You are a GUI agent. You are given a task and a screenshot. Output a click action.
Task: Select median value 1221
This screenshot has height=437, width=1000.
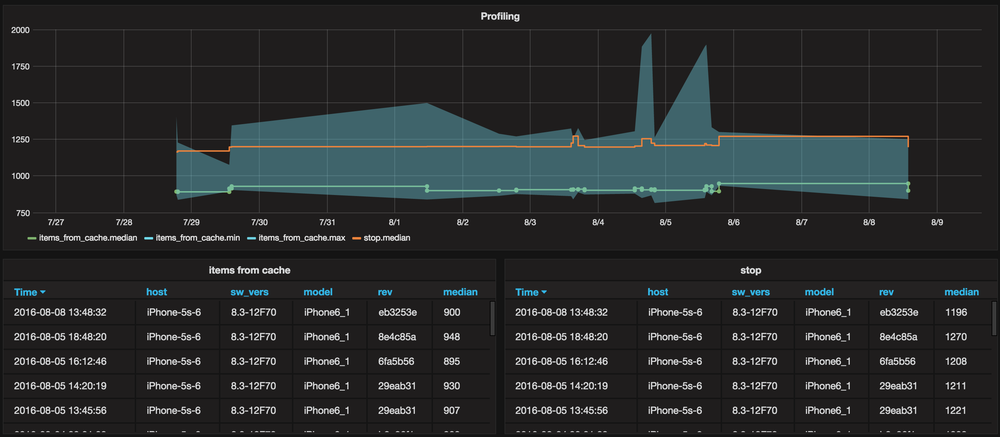click(956, 410)
